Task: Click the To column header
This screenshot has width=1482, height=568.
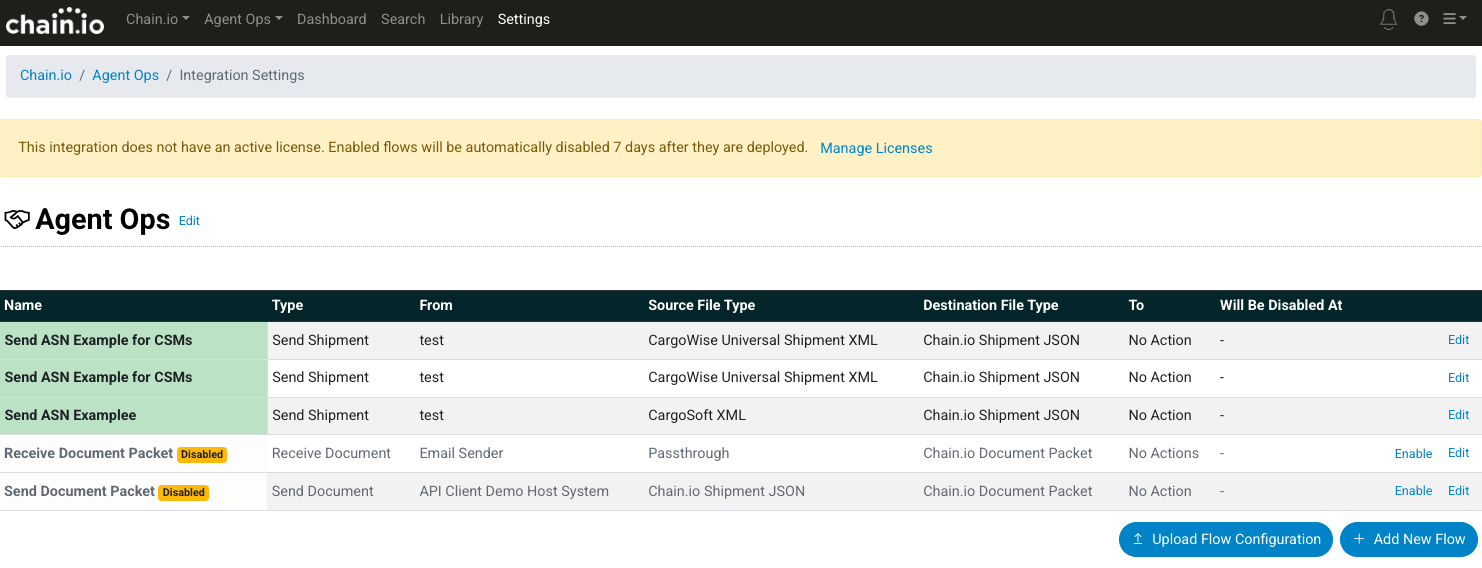Action: click(x=1136, y=305)
